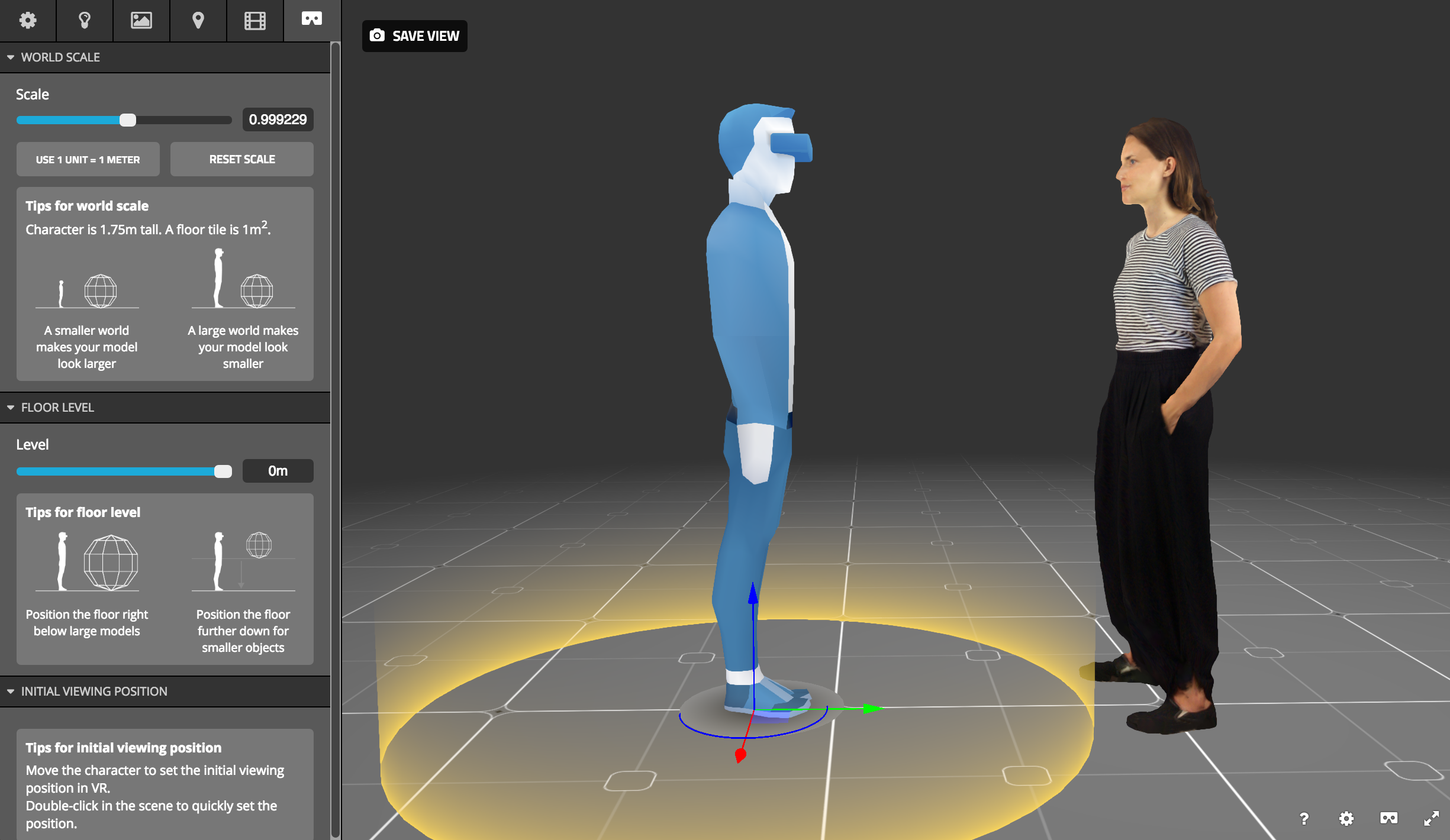
Task: Enter VR mode from the viewport corner
Action: 1389,819
